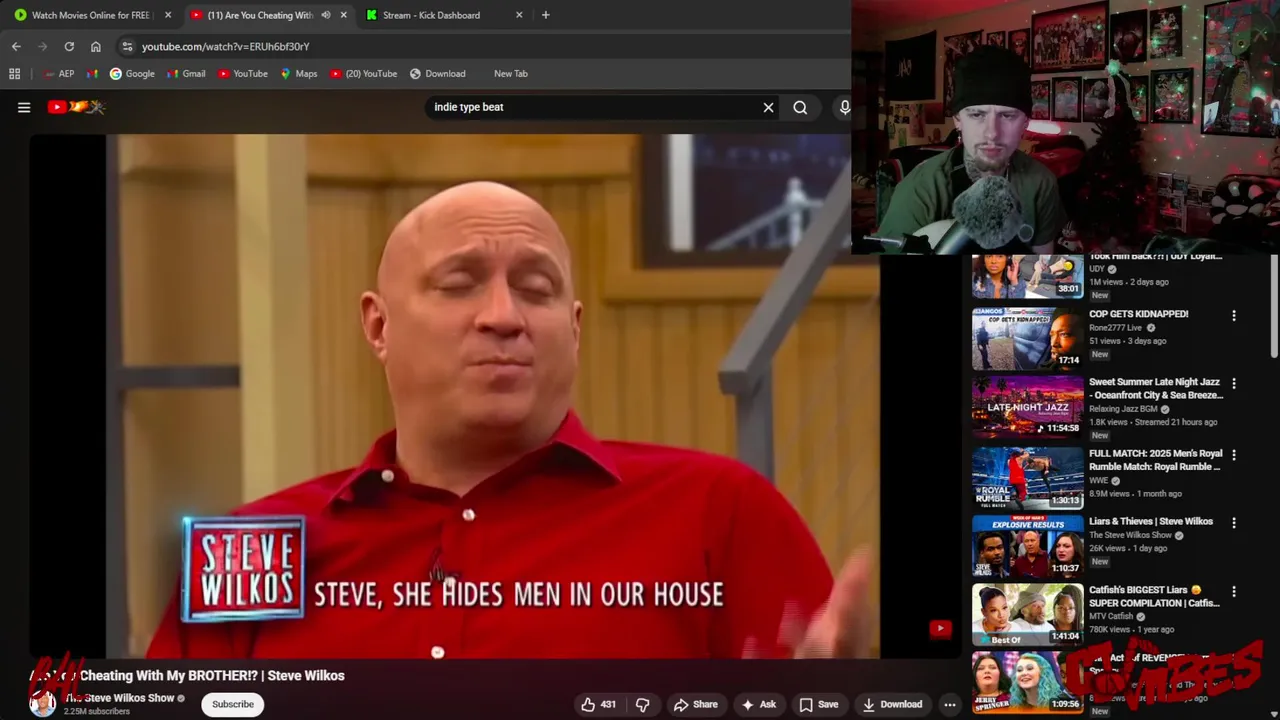The width and height of the screenshot is (1280, 720).
Task: Open options menu for Royal Rumble video
Action: [1233, 455]
